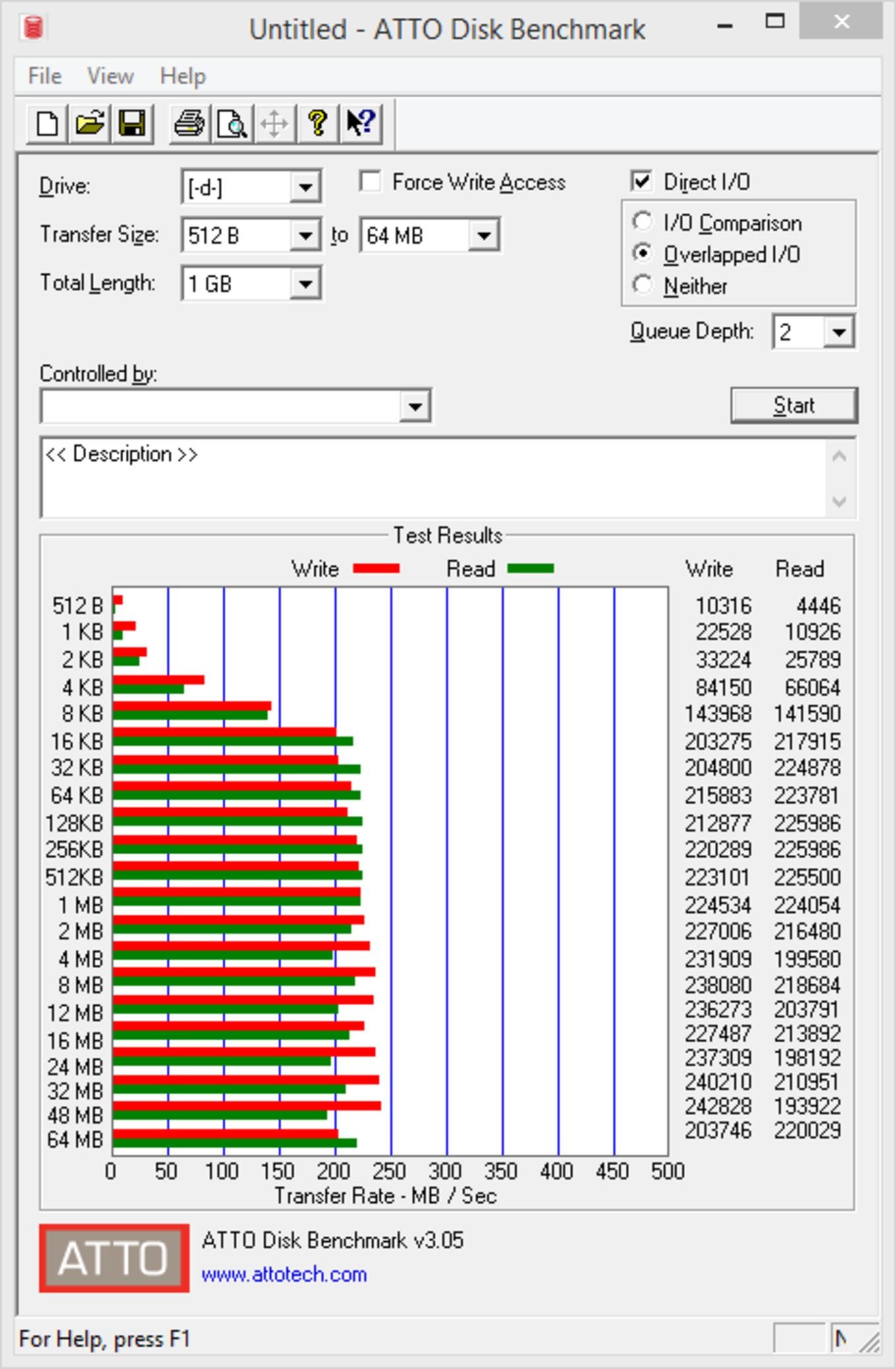The image size is (896, 1369).
Task: Click the 512 B row write value 10316
Action: coord(723,605)
